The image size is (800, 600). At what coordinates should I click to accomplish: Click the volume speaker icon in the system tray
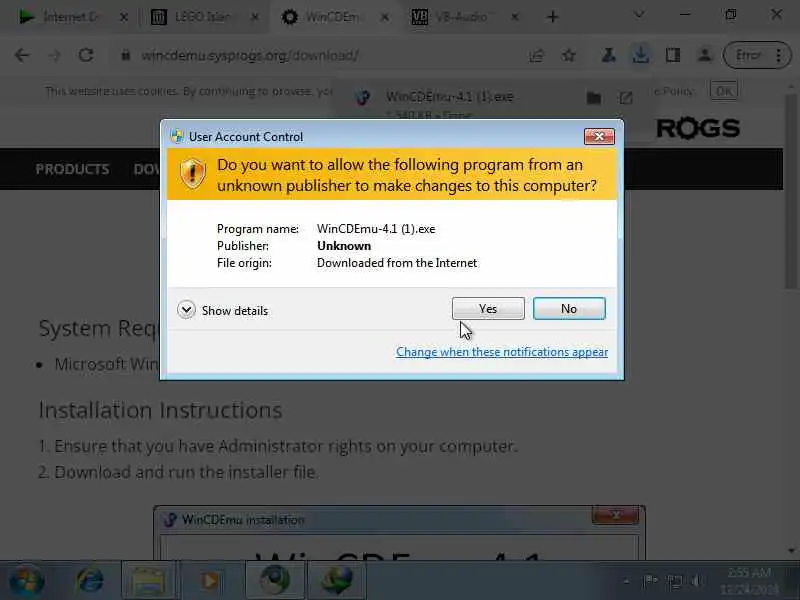[x=696, y=581]
